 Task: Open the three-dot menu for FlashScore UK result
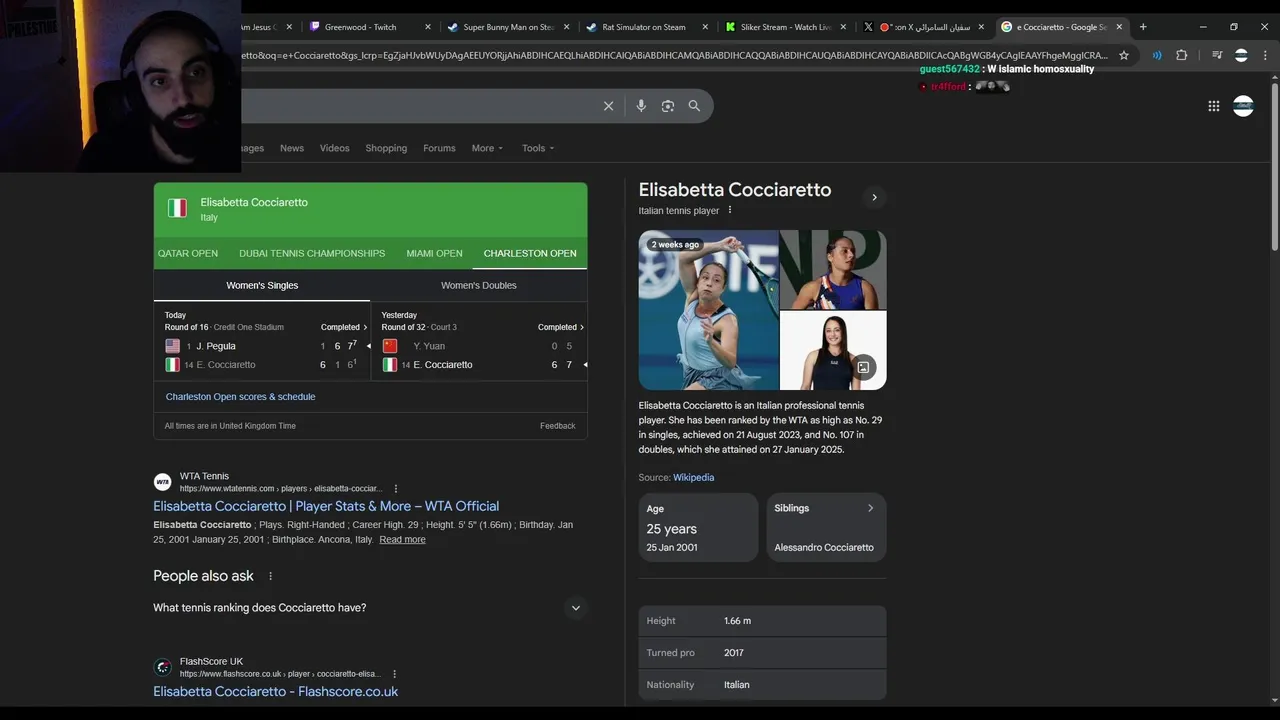[x=395, y=674]
